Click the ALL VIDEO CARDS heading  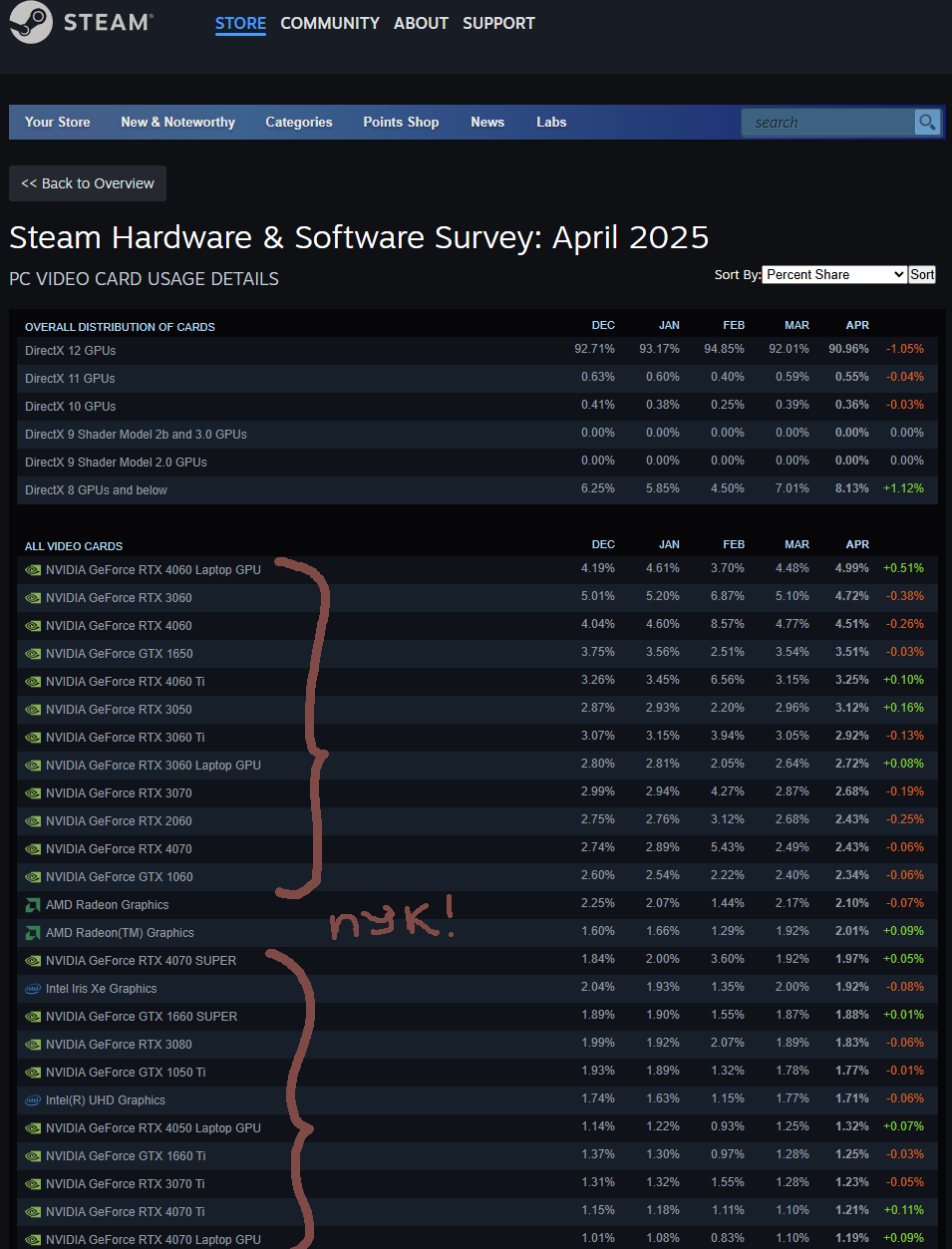74,546
